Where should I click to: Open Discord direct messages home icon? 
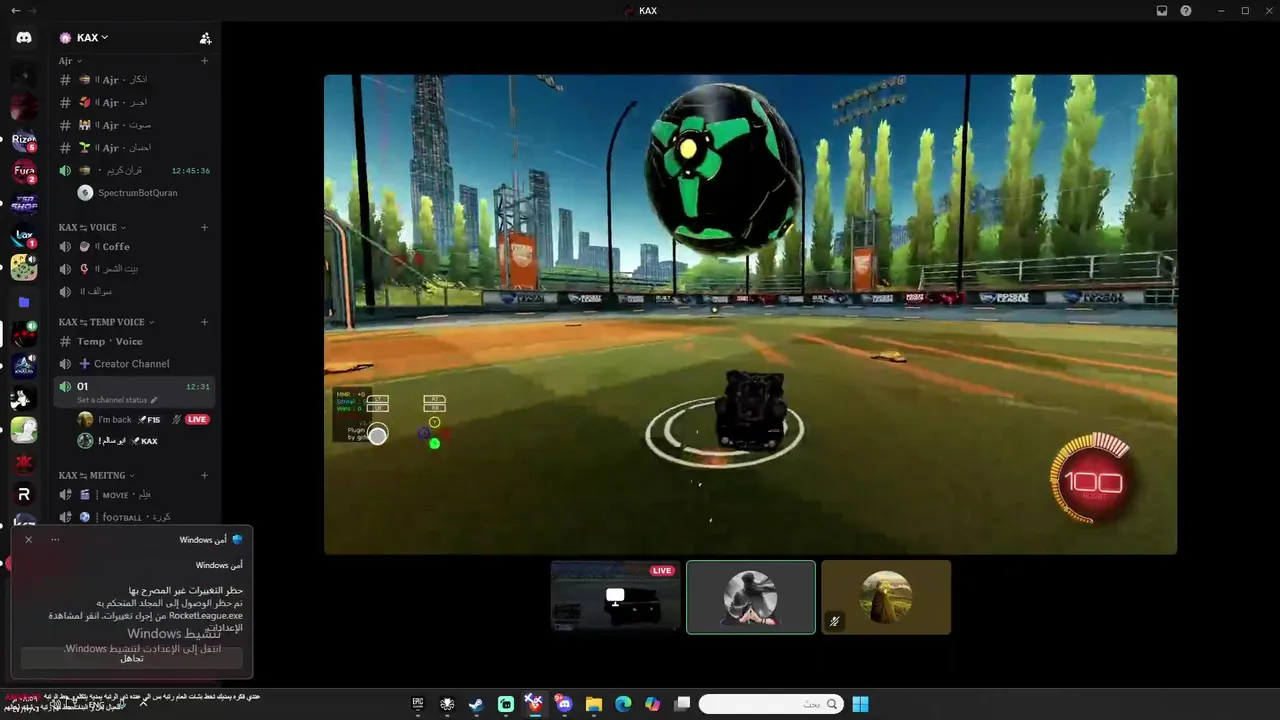click(24, 38)
